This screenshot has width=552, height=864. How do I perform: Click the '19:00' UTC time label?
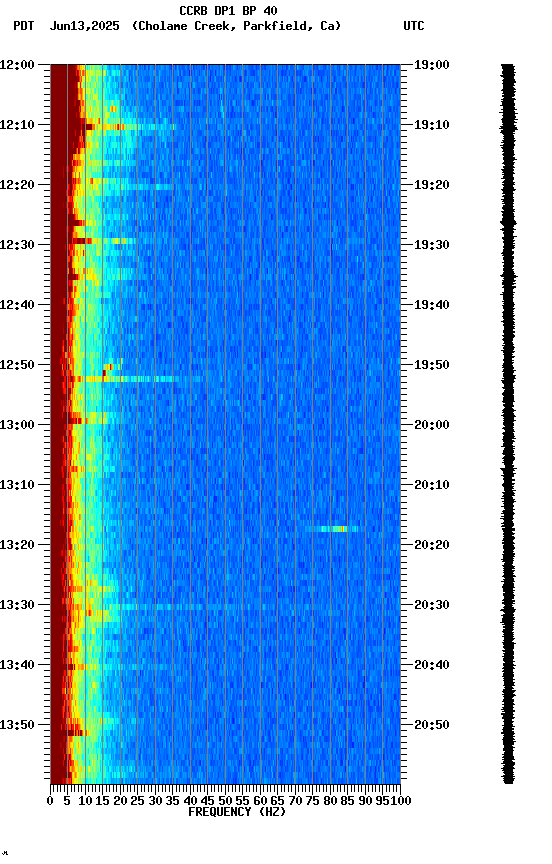tap(431, 65)
